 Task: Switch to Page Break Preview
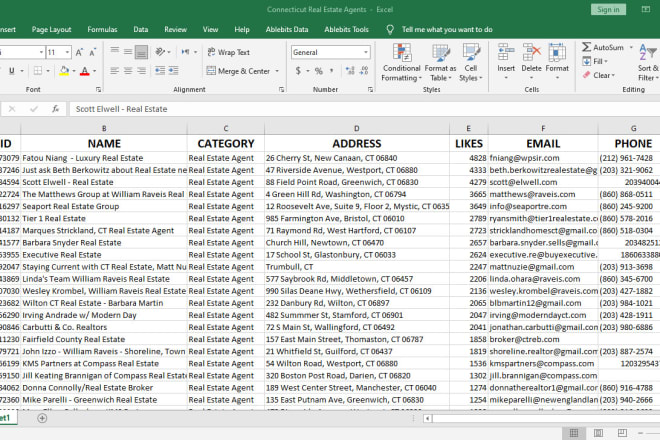tap(623, 433)
